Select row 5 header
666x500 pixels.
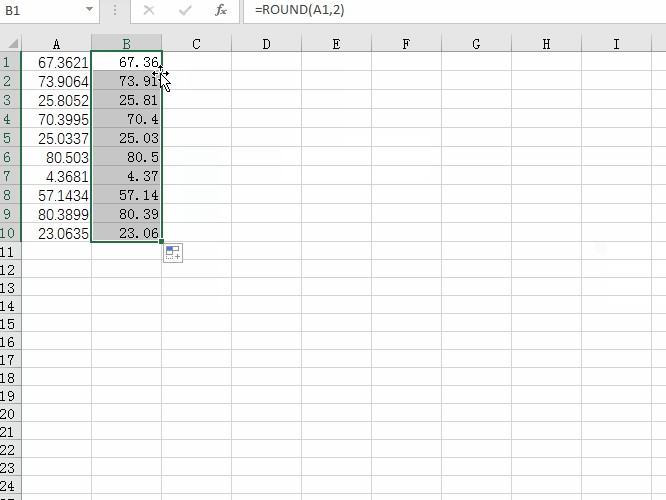pos(10,138)
